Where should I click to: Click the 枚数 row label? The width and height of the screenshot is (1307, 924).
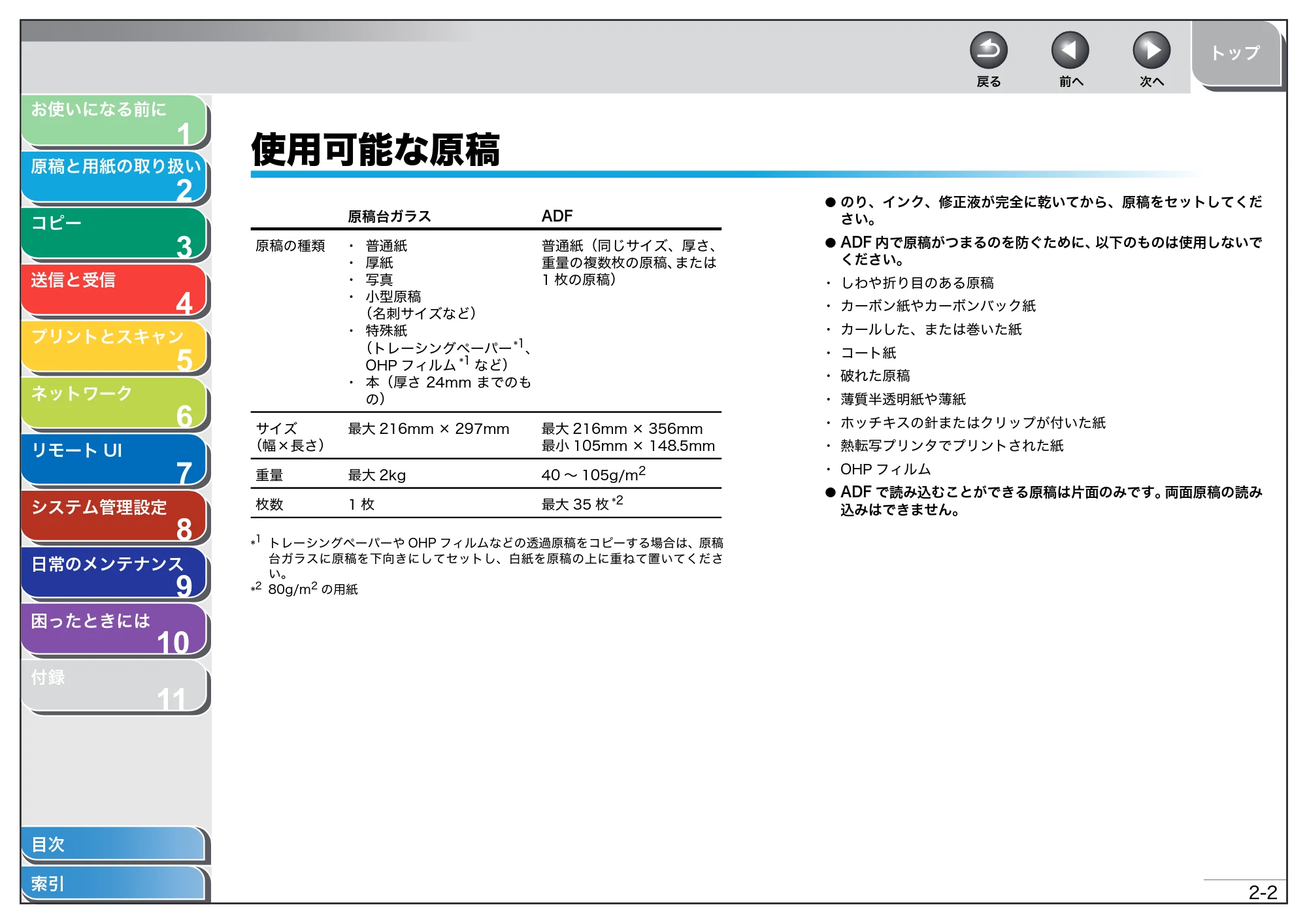pos(269,504)
